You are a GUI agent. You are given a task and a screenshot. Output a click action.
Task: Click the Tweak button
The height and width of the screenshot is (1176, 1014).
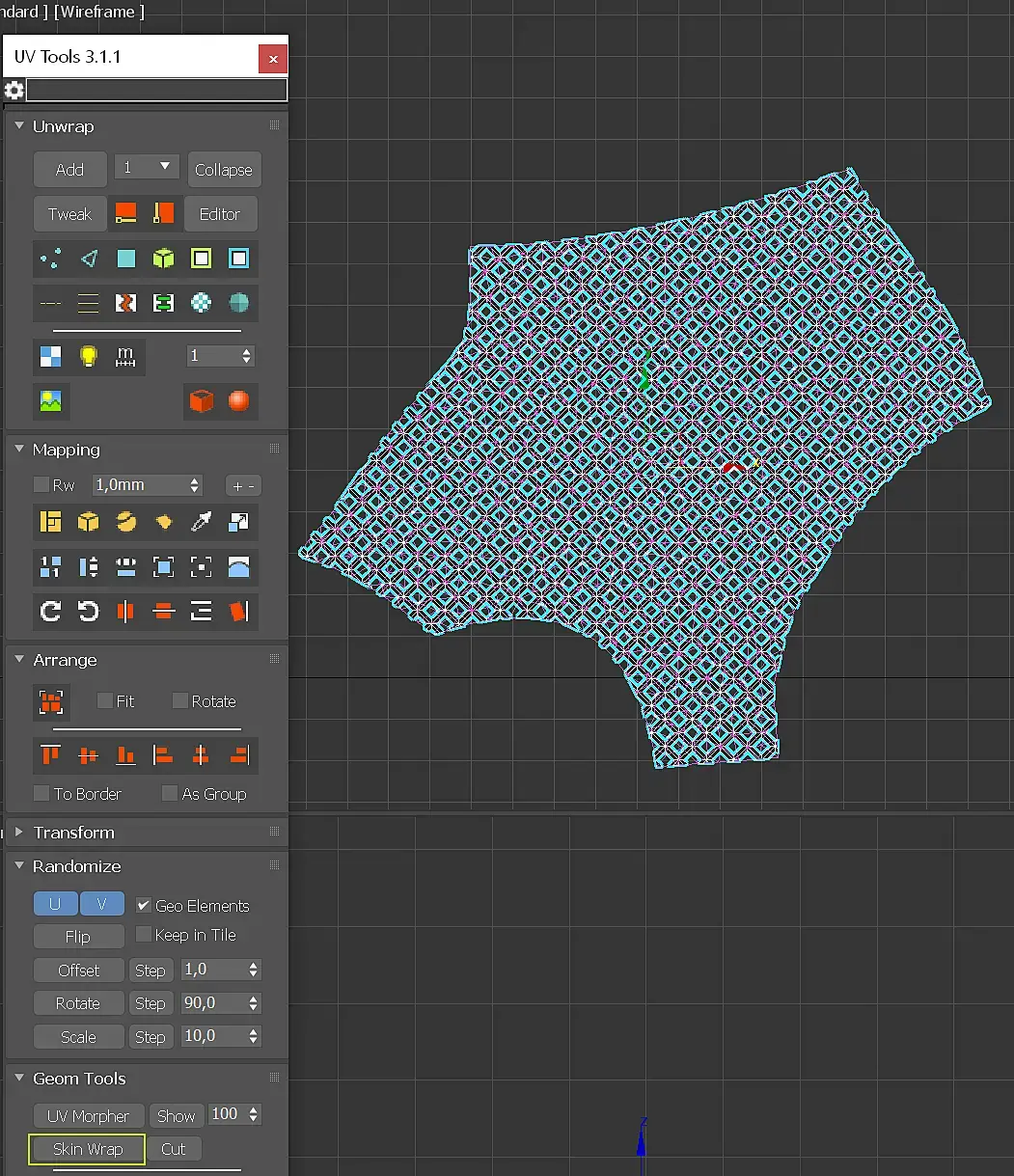click(69, 214)
